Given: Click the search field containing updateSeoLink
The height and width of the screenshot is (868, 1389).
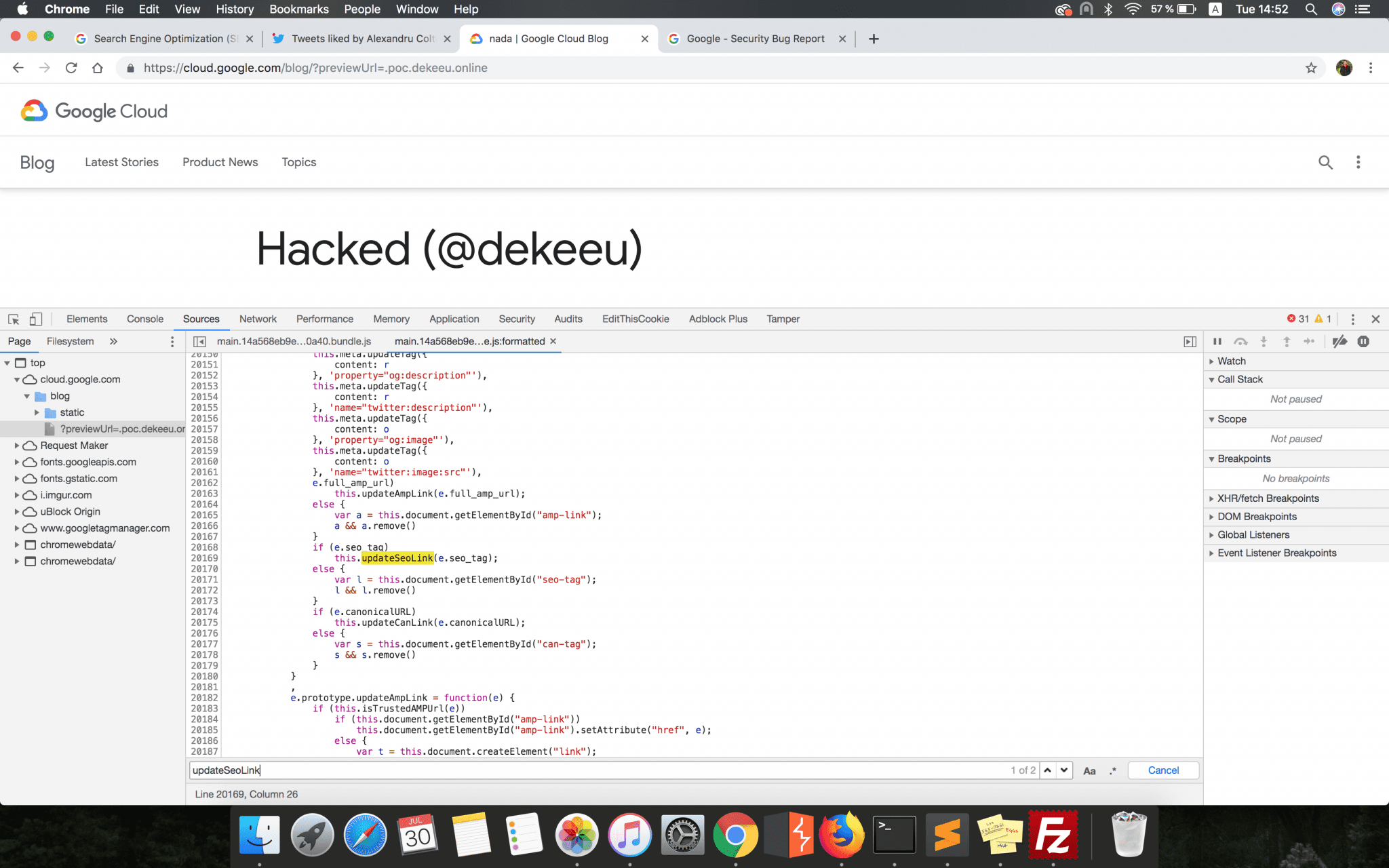Looking at the screenshot, I should coord(613,770).
